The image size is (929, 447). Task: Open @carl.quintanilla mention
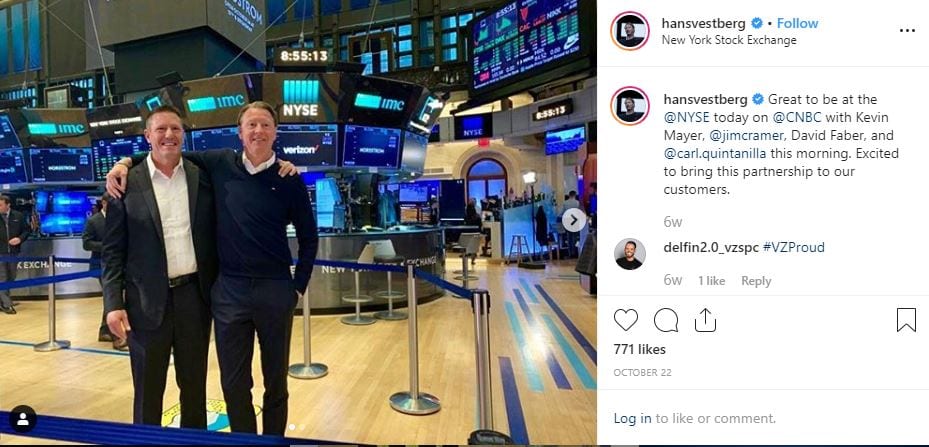715,154
